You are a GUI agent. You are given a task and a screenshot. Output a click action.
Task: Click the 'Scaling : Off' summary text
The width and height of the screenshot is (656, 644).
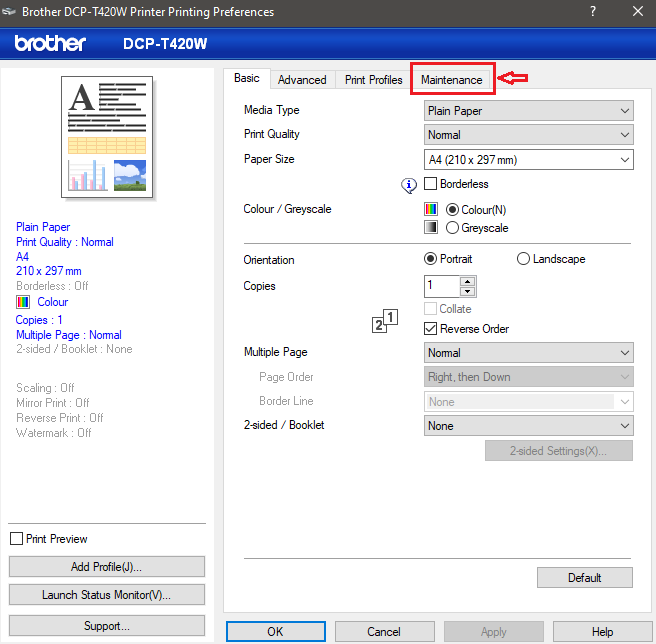pyautogui.click(x=45, y=387)
